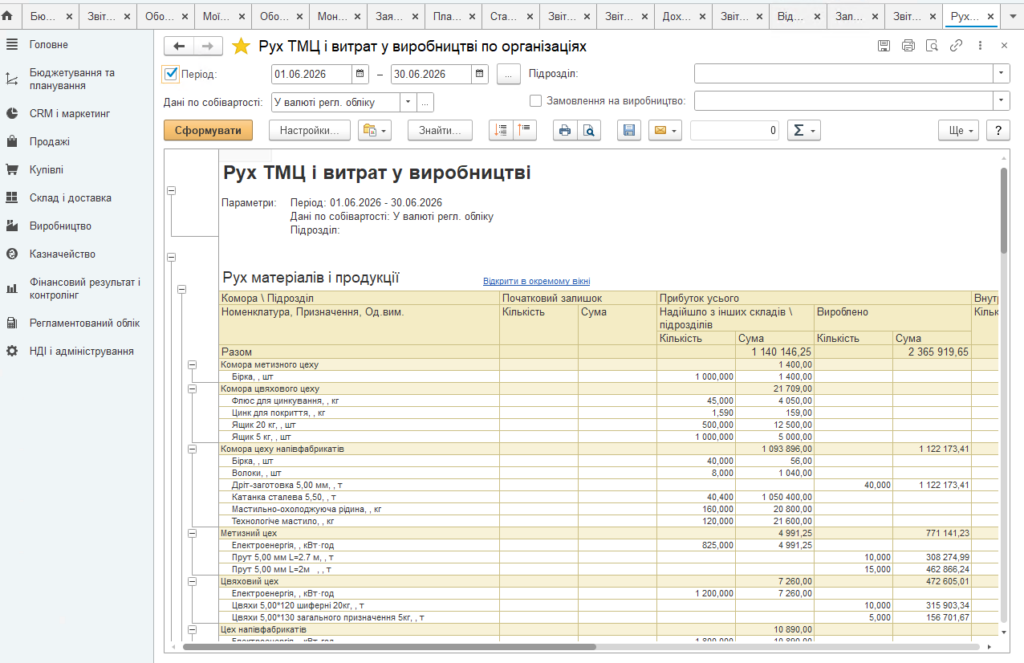Viewport: 1024px width, 663px height.
Task: Open report variants dropdown button
Action: point(374,130)
